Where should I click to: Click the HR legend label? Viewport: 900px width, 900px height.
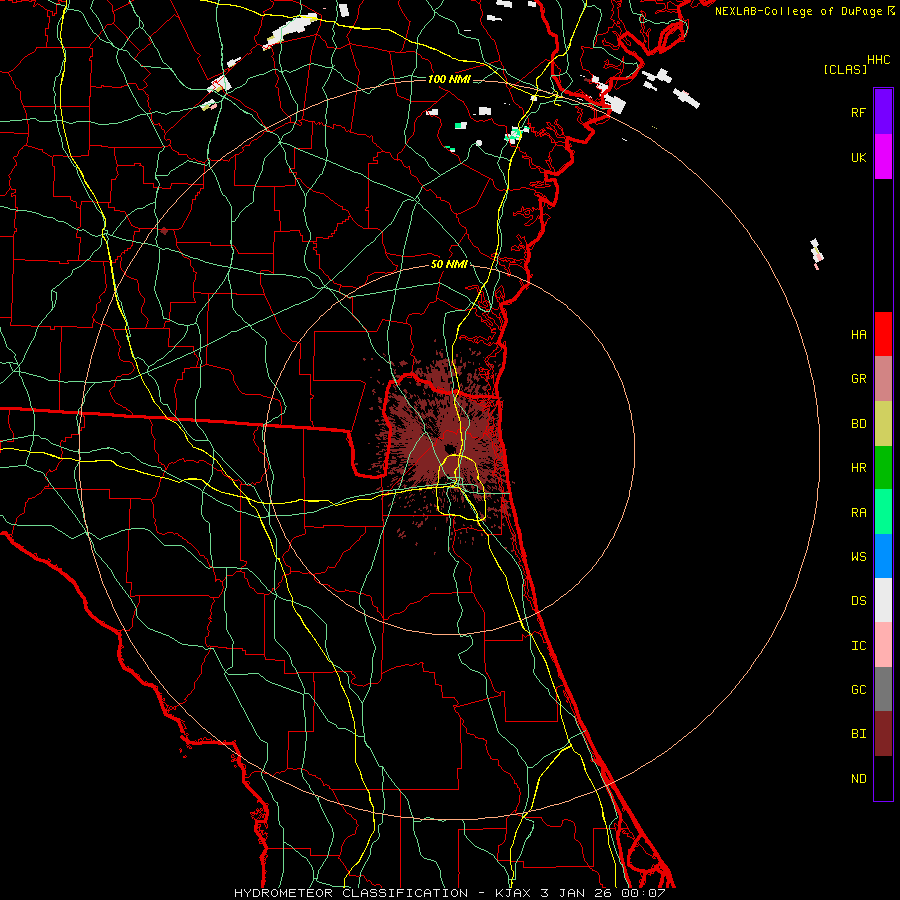point(859,468)
